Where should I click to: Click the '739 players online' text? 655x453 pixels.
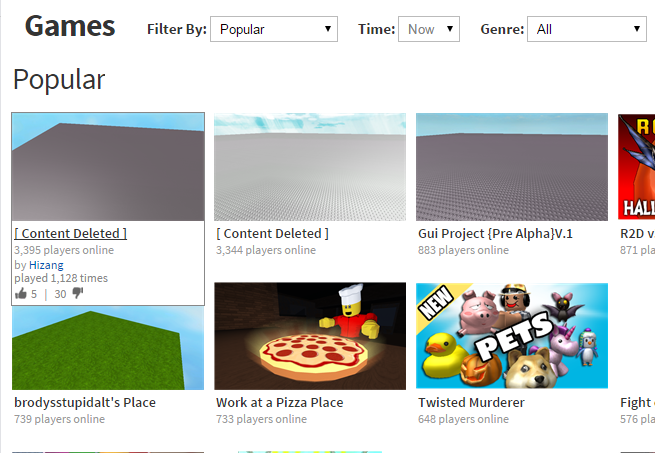[59, 419]
